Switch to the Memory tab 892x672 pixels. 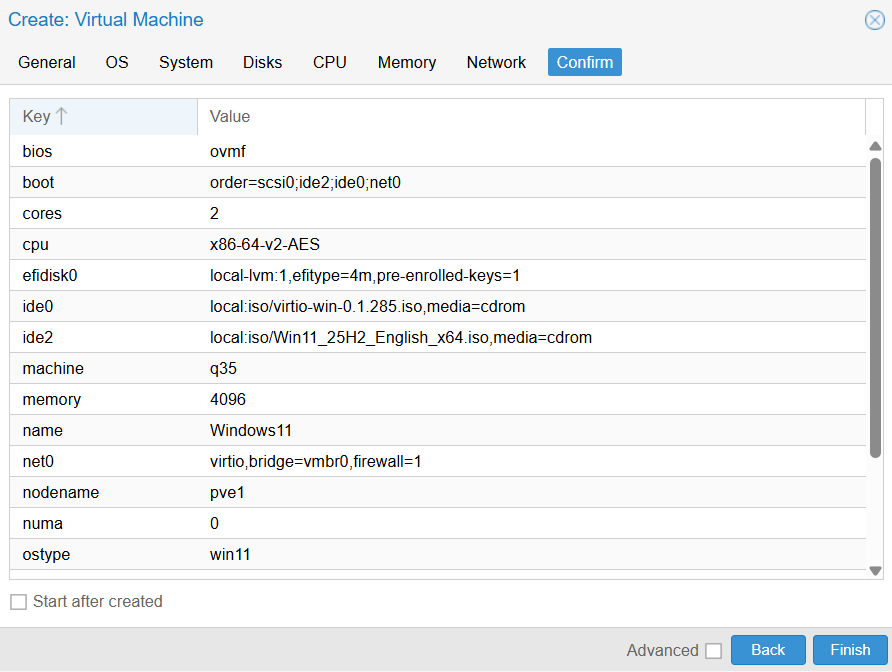click(x=407, y=62)
